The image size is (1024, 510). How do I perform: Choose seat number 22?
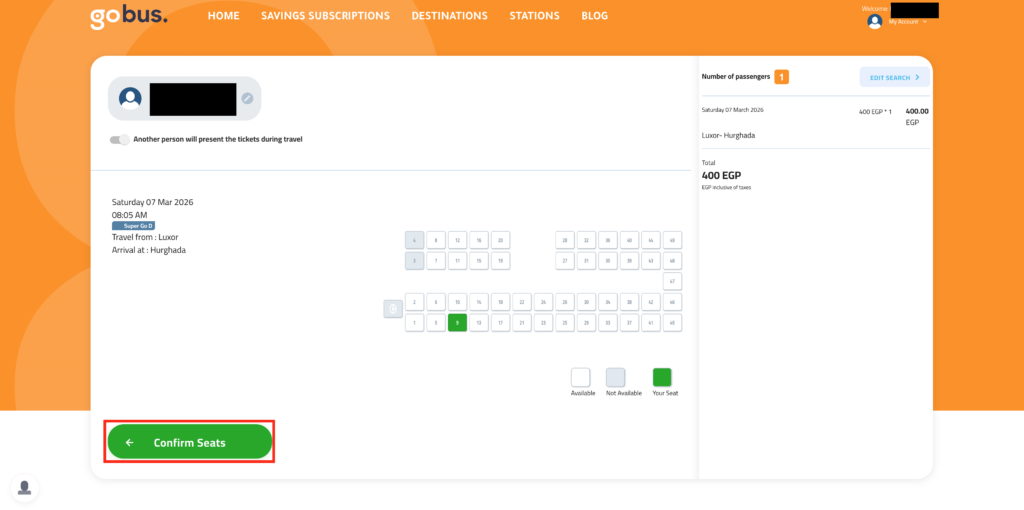522,301
